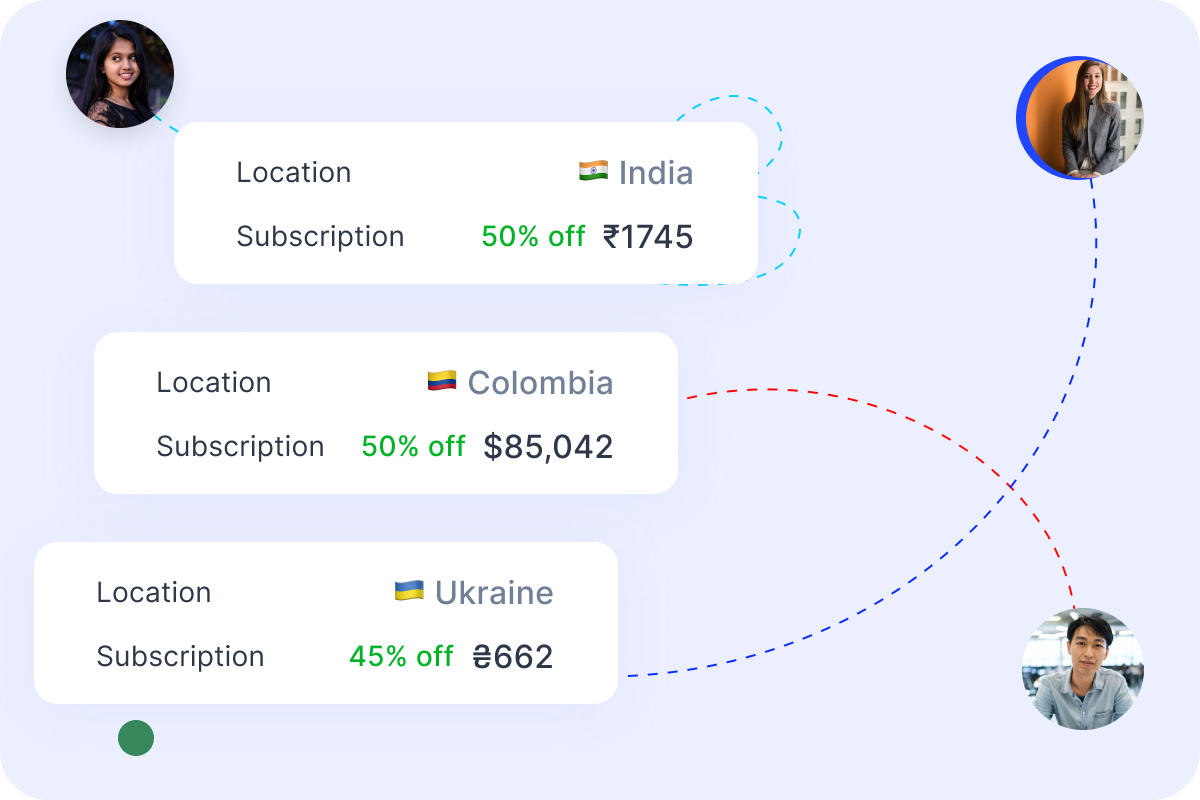Click the Ukraine country name
The height and width of the screenshot is (800, 1200).
tap(494, 593)
